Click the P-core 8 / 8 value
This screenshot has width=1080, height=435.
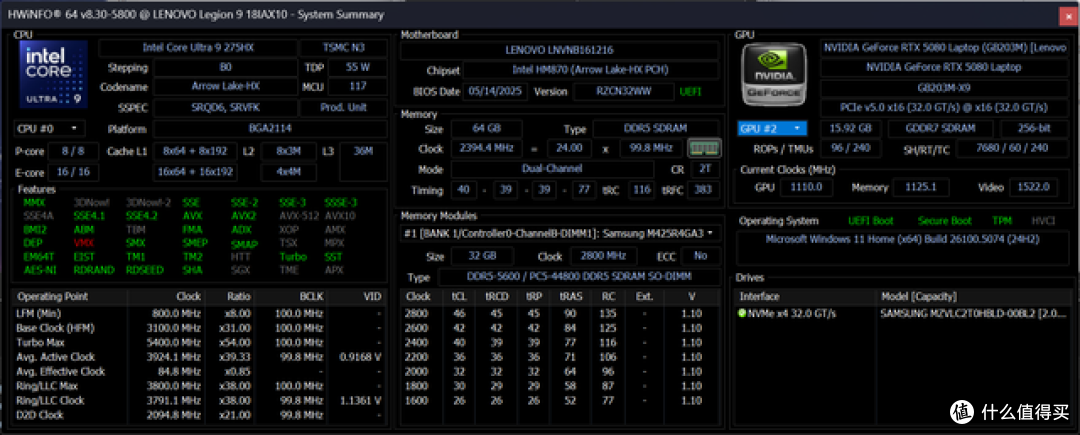[x=74, y=151]
